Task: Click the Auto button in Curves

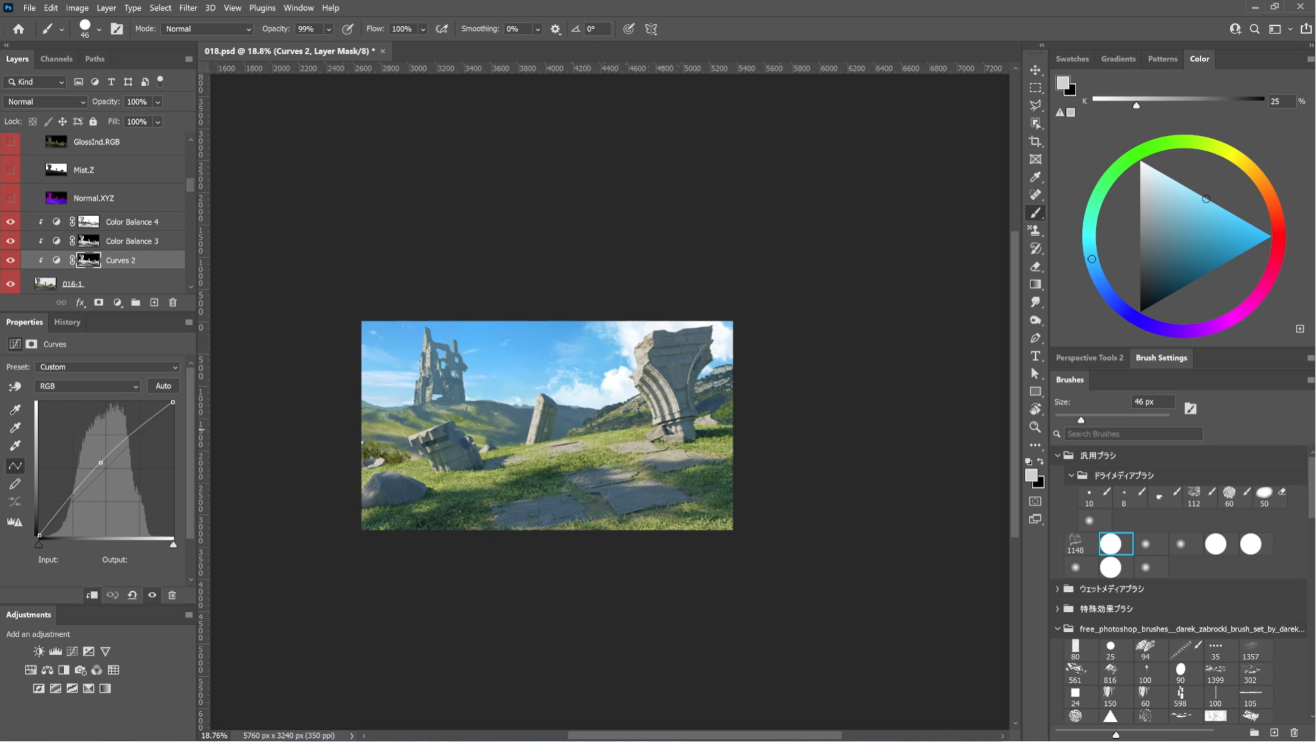Action: 163,386
